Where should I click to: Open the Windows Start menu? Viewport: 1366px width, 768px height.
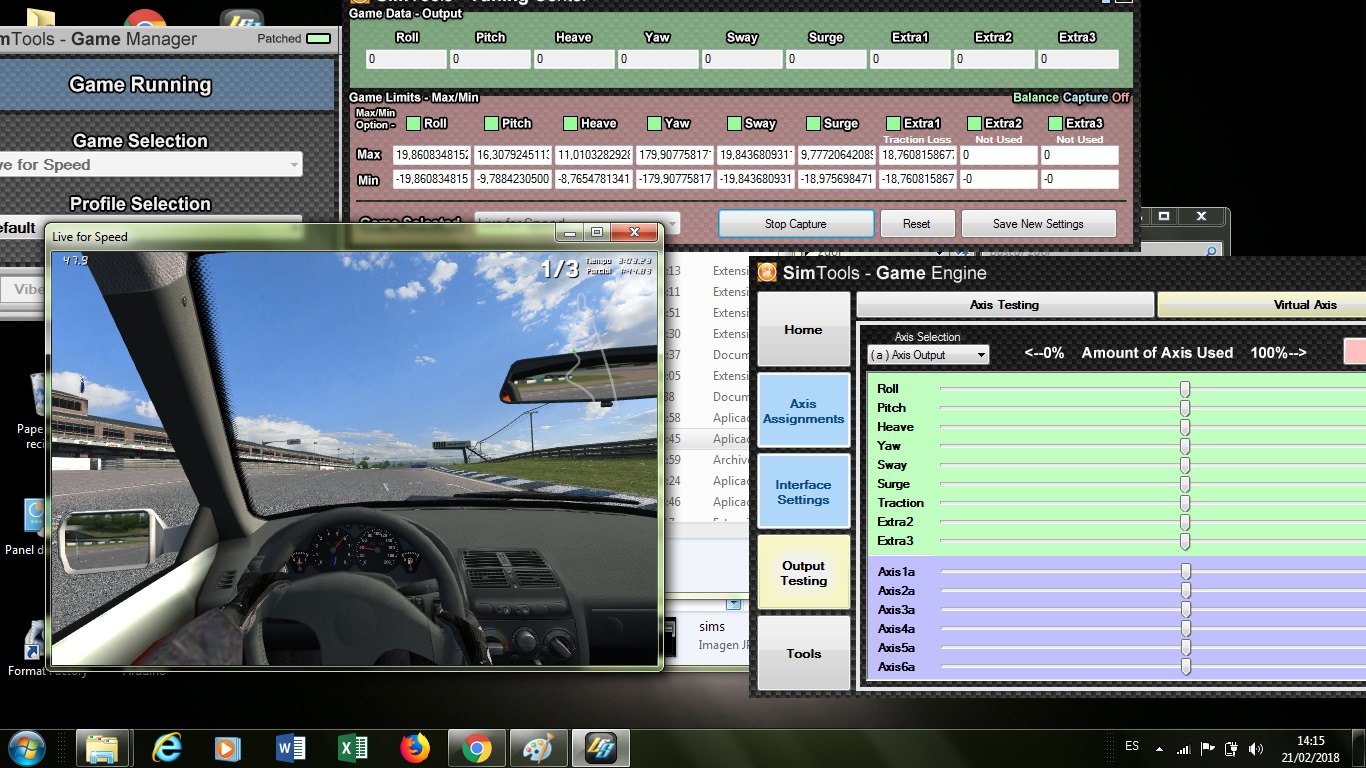coord(27,747)
